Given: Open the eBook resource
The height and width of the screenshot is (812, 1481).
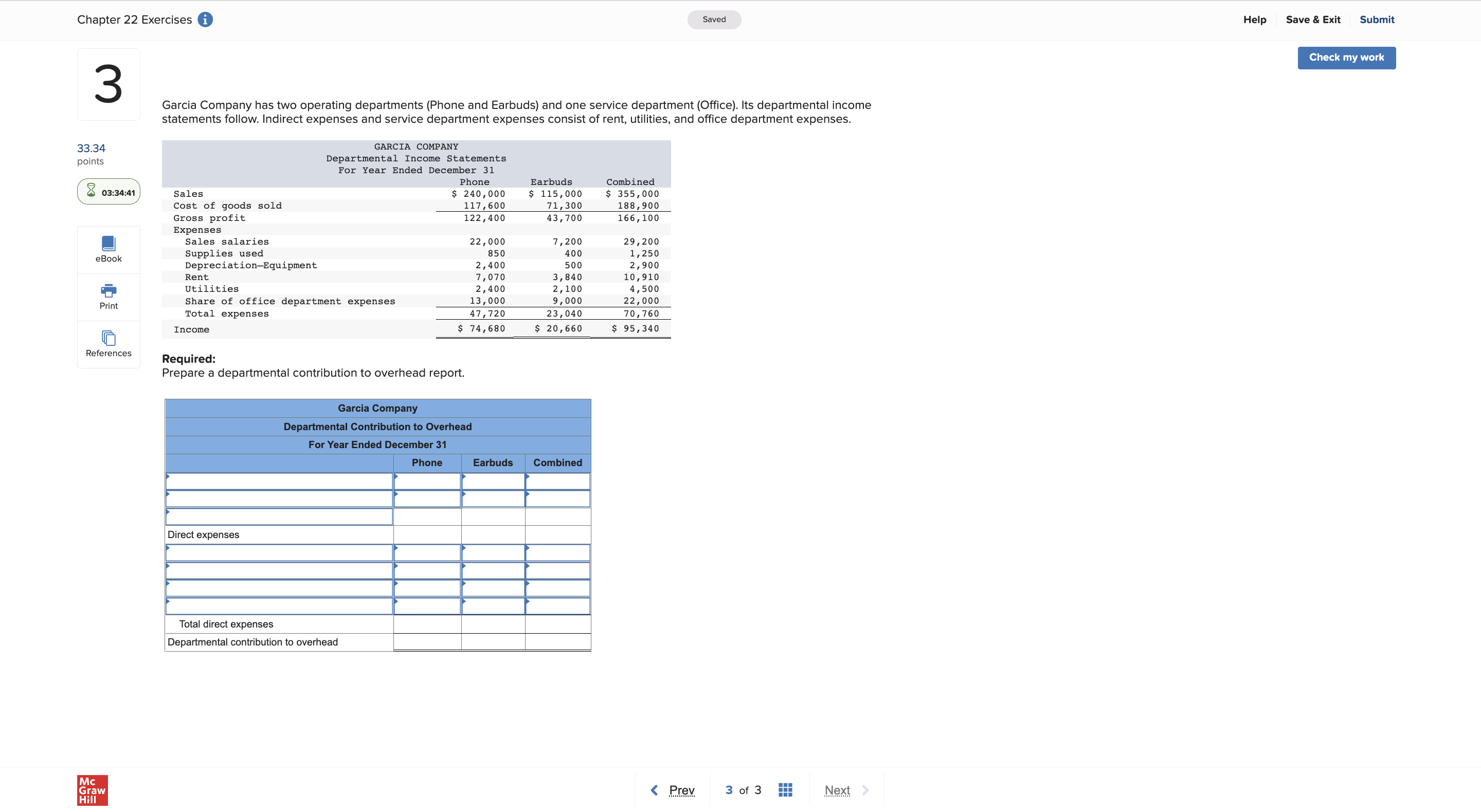Looking at the screenshot, I should click(x=108, y=248).
